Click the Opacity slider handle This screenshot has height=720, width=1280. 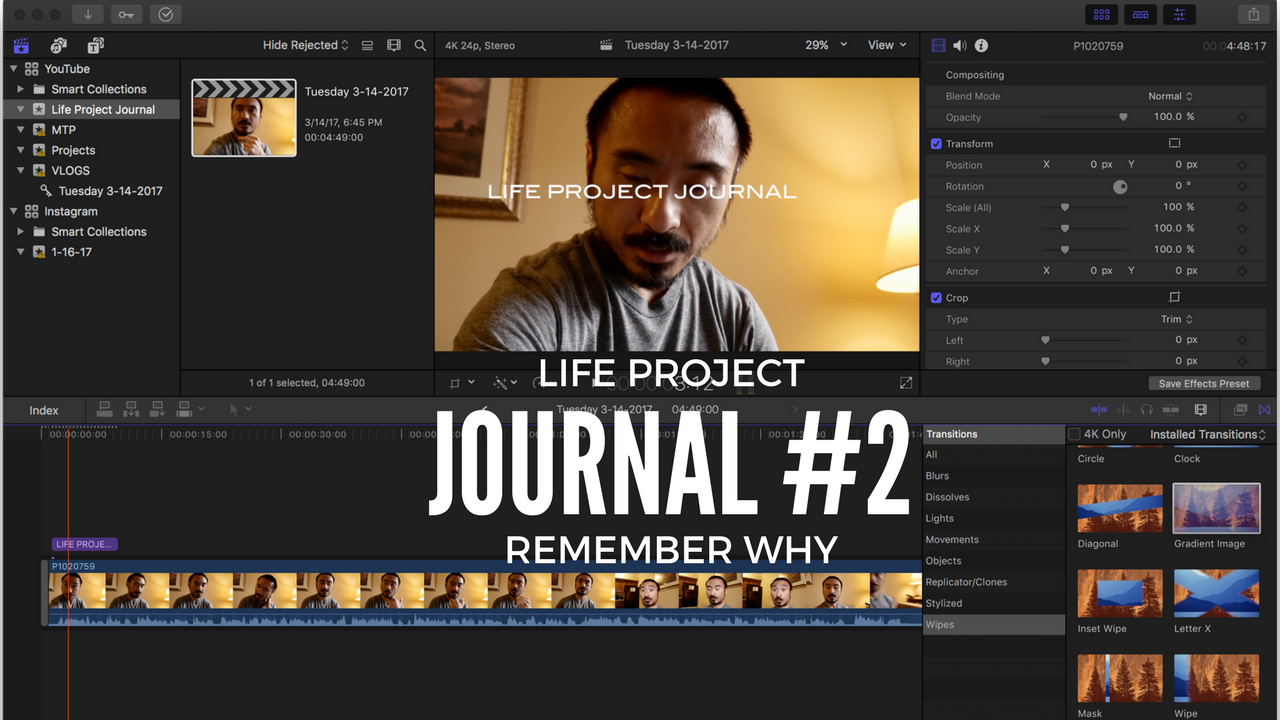tap(1123, 117)
